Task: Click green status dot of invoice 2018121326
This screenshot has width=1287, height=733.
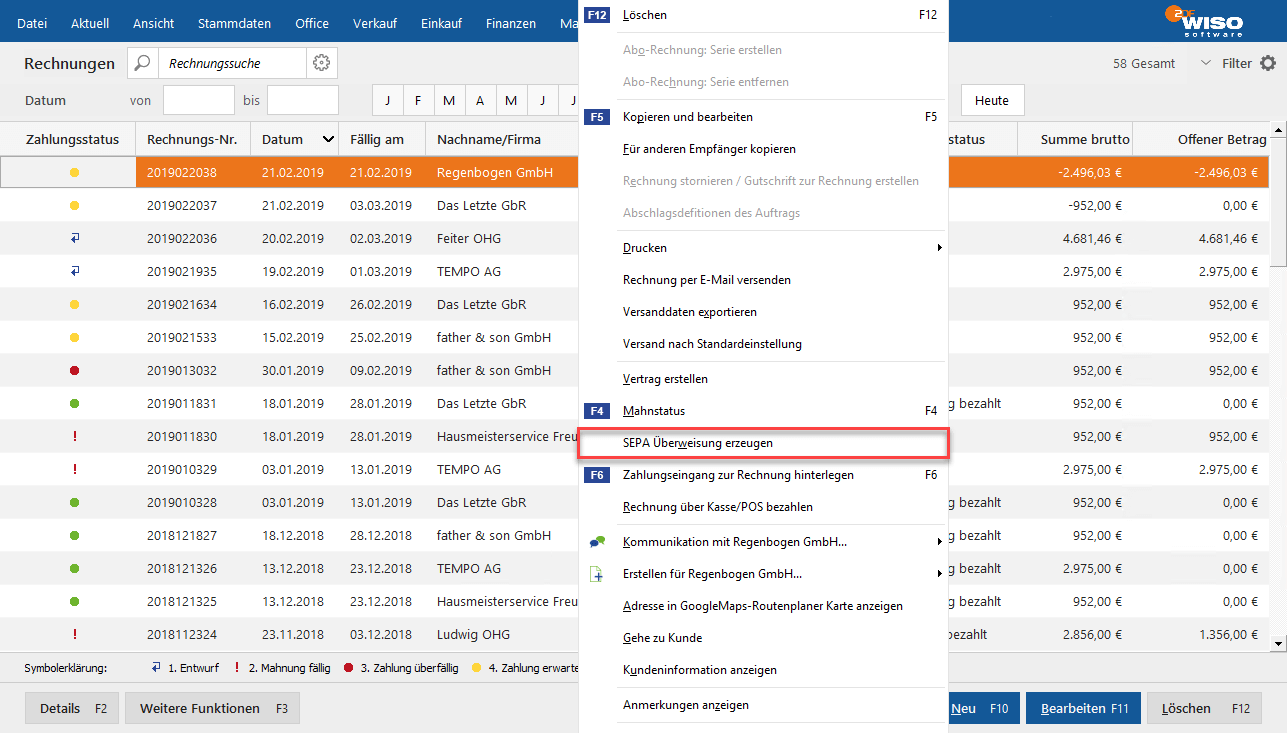Action: pos(74,569)
